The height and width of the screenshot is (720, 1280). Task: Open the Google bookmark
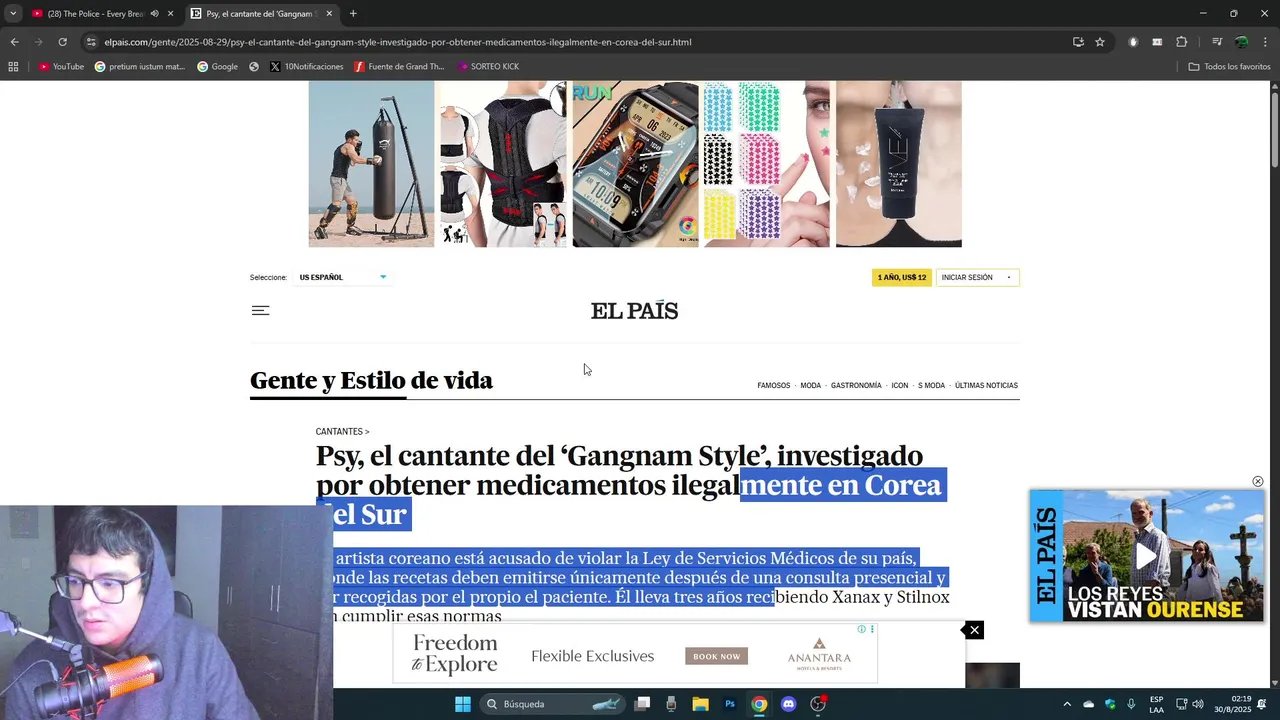click(217, 67)
